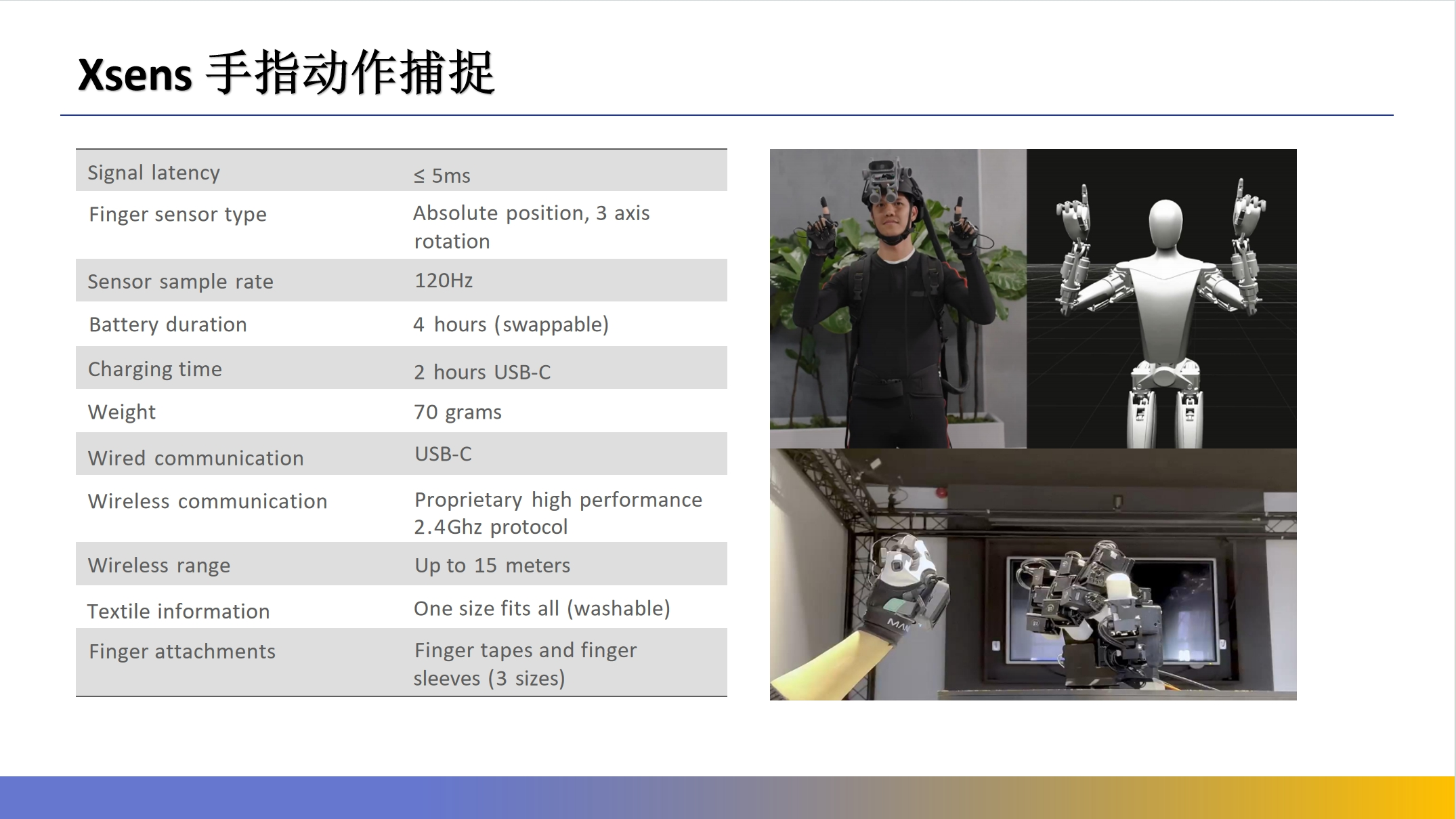1456x819 pixels.
Task: Click the '2 hours USB-C' value
Action: click(x=482, y=372)
